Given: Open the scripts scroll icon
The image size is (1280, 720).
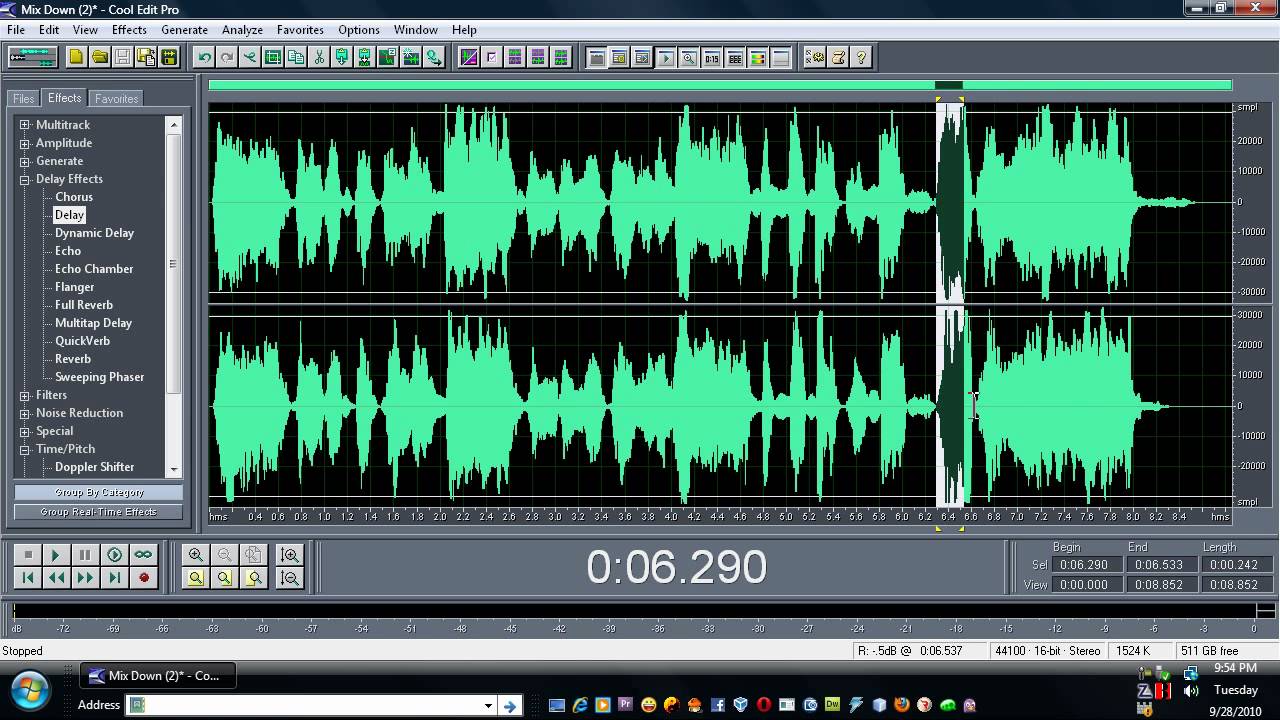Looking at the screenshot, I should click(838, 57).
